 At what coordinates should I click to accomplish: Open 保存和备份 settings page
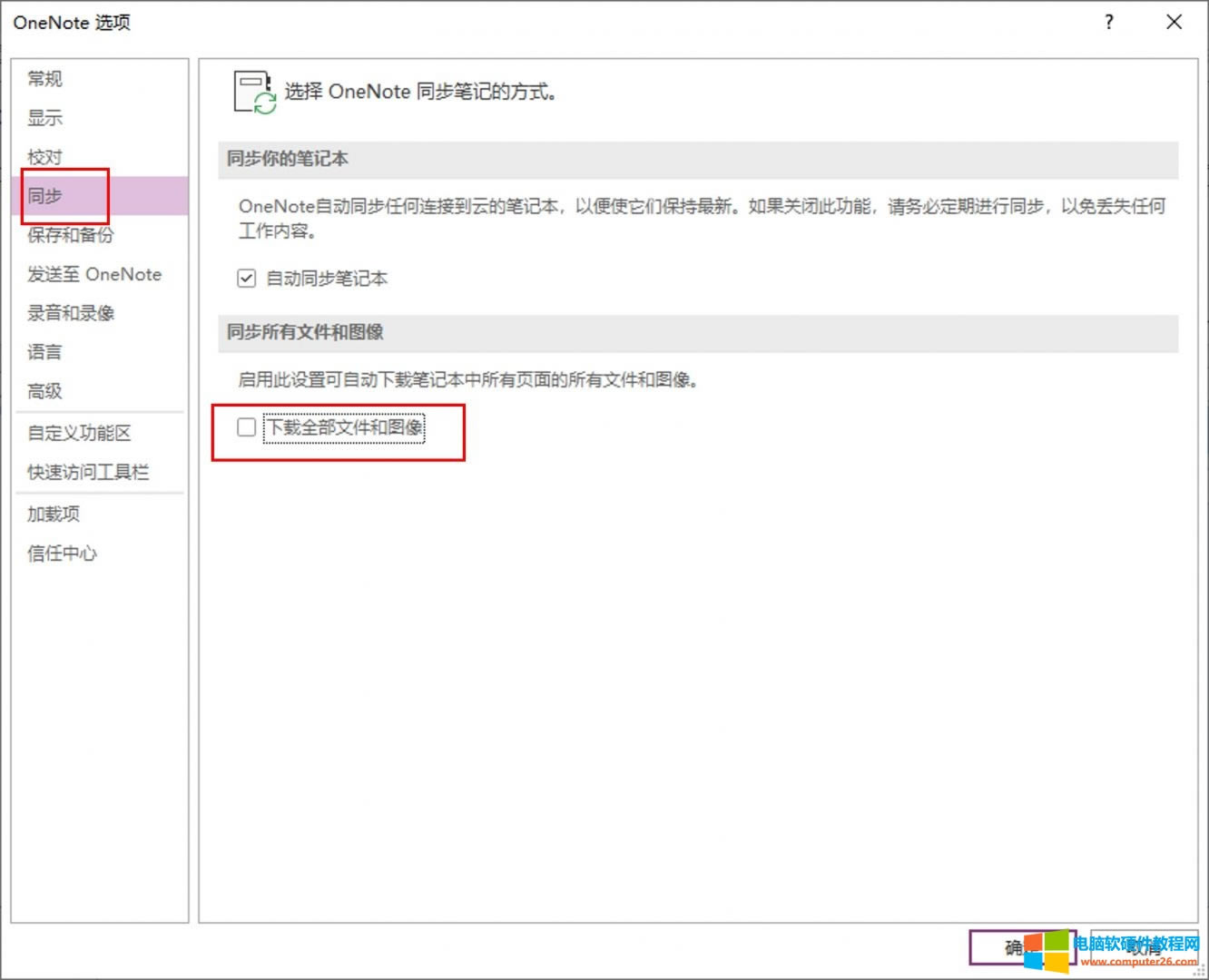(x=71, y=235)
